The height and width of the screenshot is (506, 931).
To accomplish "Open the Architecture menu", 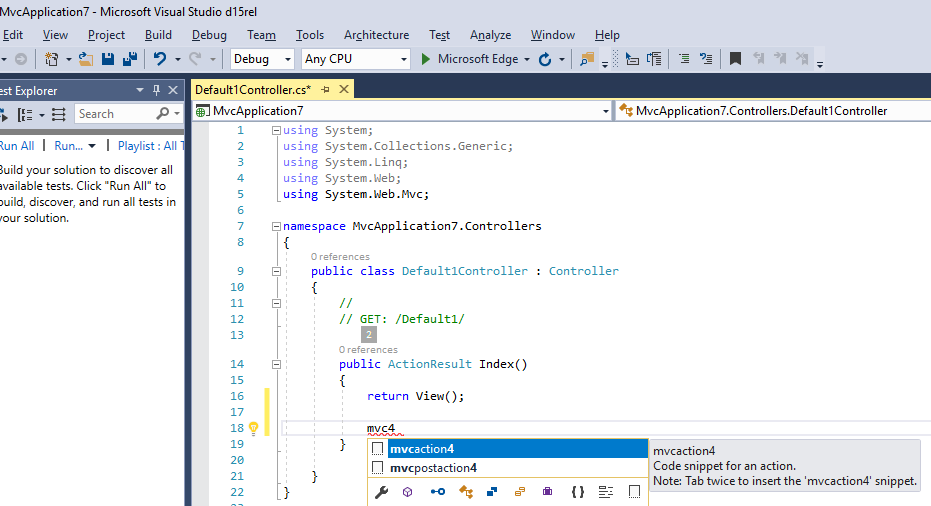I will [376, 35].
